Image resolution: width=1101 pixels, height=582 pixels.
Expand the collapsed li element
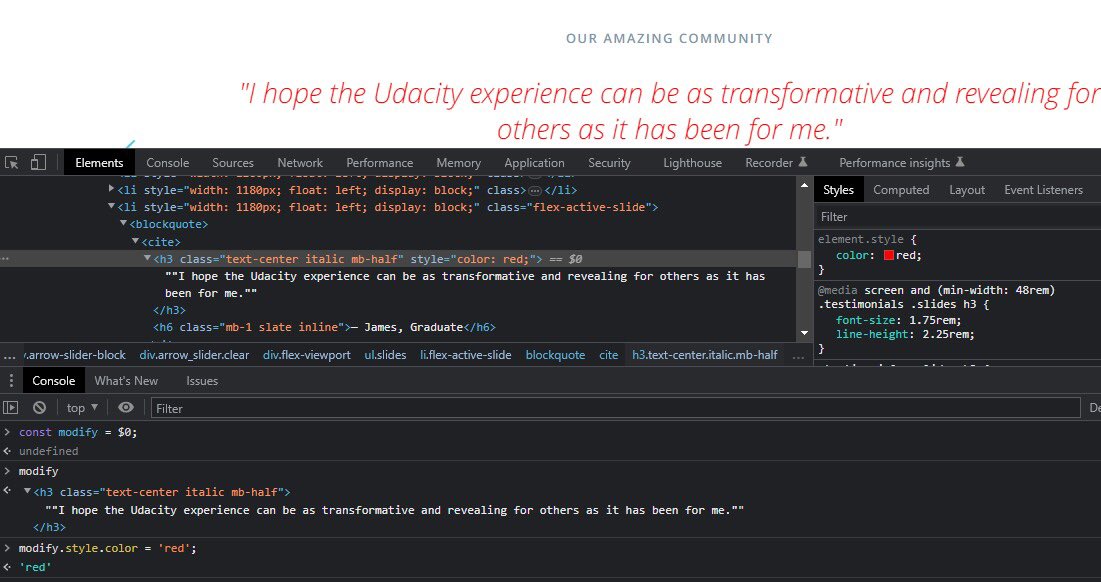click(x=112, y=189)
